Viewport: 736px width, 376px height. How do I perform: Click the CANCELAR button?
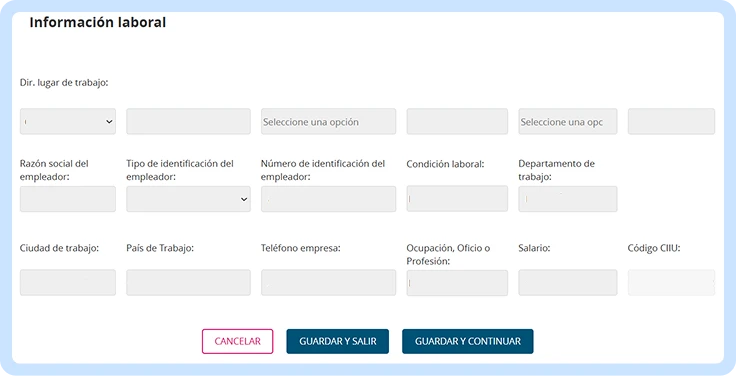(238, 341)
